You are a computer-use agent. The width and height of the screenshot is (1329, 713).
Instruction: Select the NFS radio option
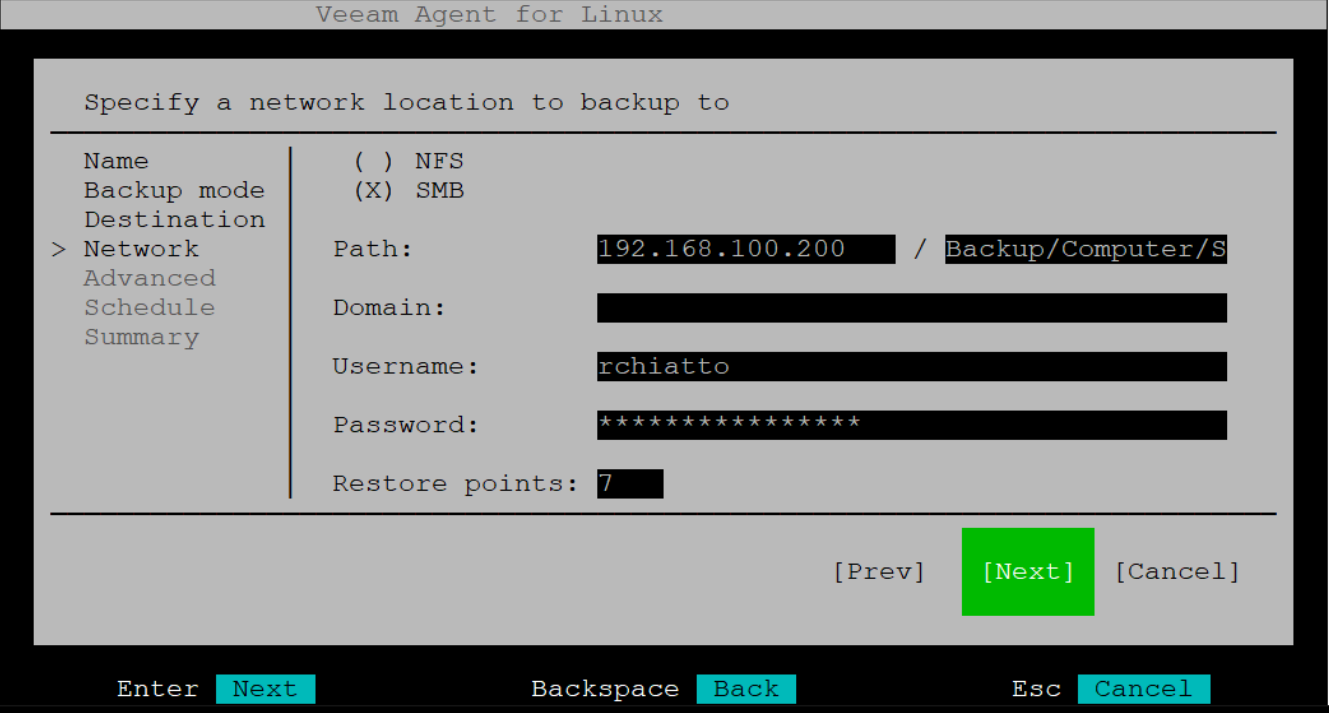click(x=408, y=161)
